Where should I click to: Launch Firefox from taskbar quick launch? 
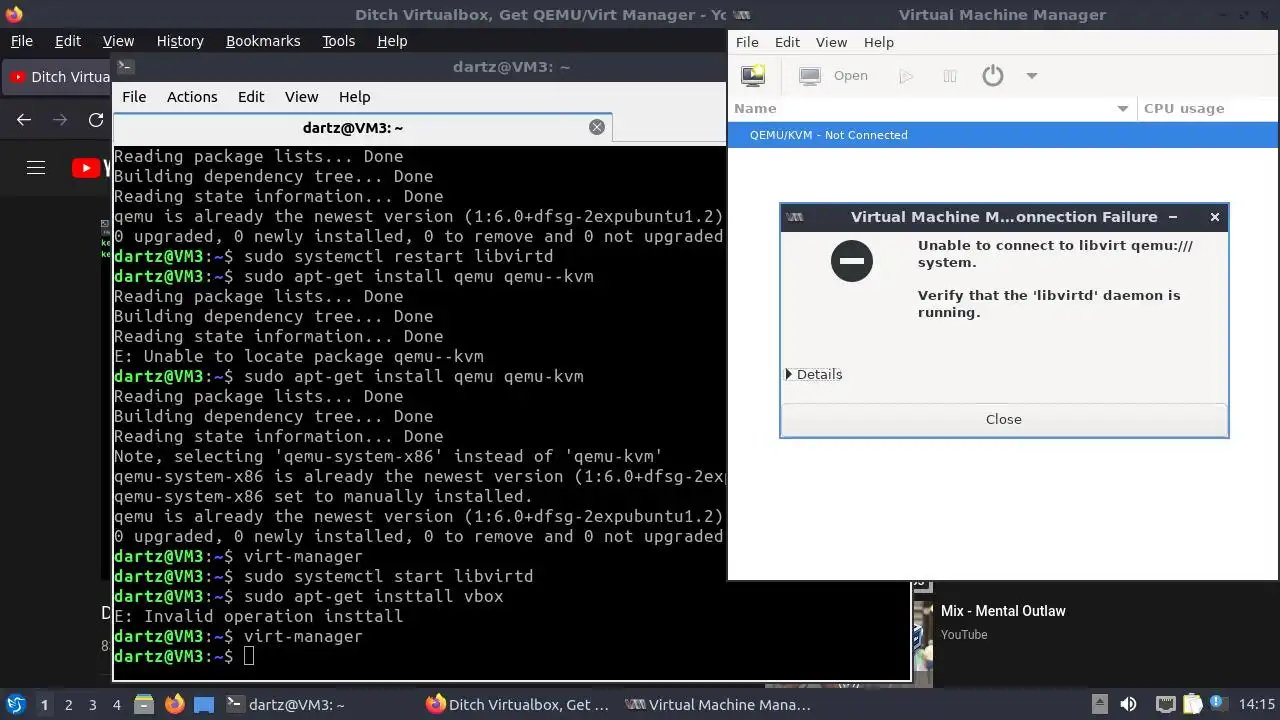coord(174,704)
